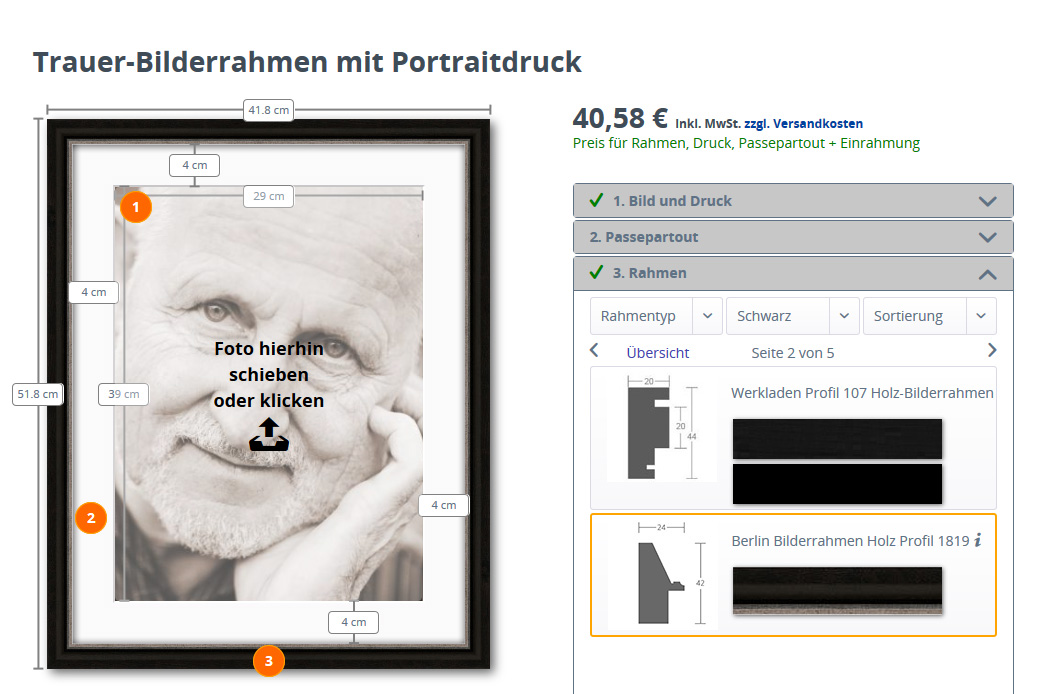Click the zzgl. Versandkosten link
This screenshot has height=694, width=1056.
point(803,124)
